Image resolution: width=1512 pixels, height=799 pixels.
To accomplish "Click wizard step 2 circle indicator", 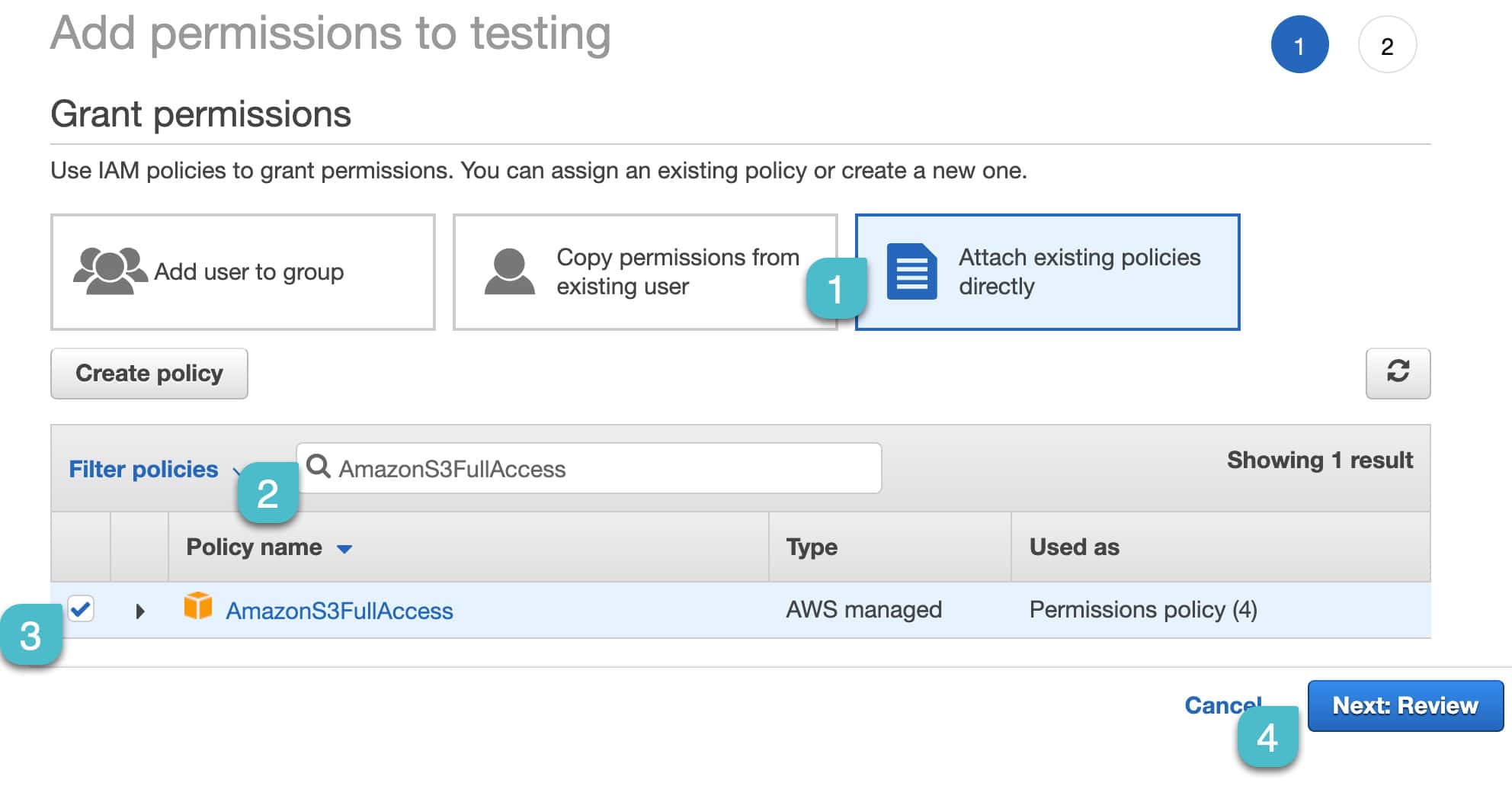I will coord(1387,45).
